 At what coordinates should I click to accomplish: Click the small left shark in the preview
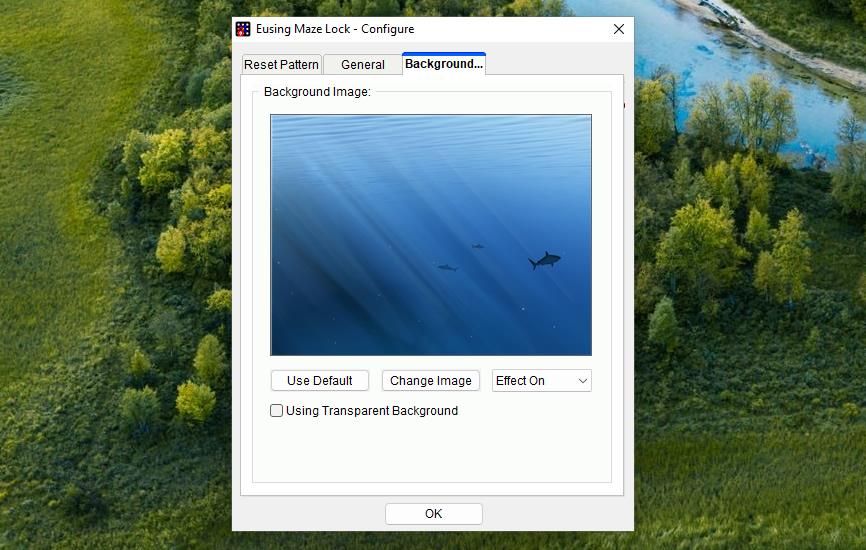pyautogui.click(x=447, y=268)
